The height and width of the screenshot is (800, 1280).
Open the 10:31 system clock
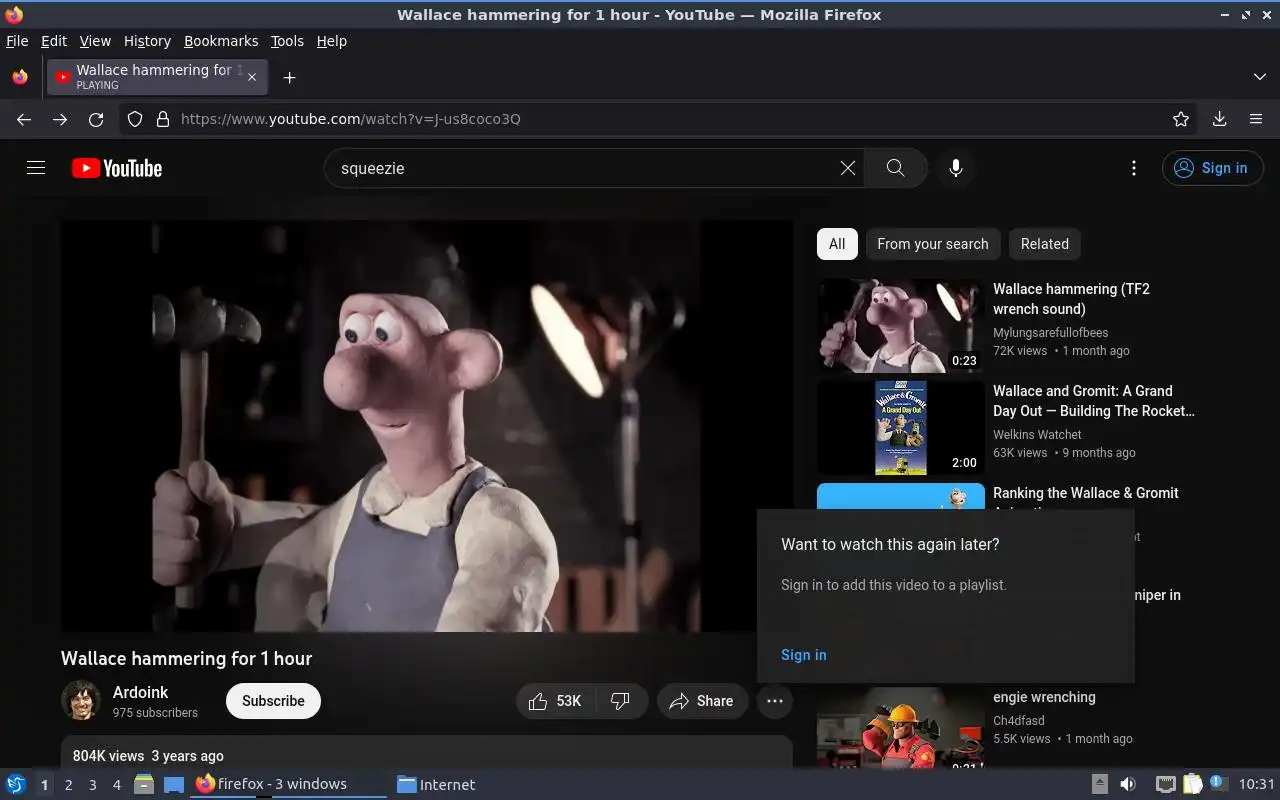[1257, 784]
